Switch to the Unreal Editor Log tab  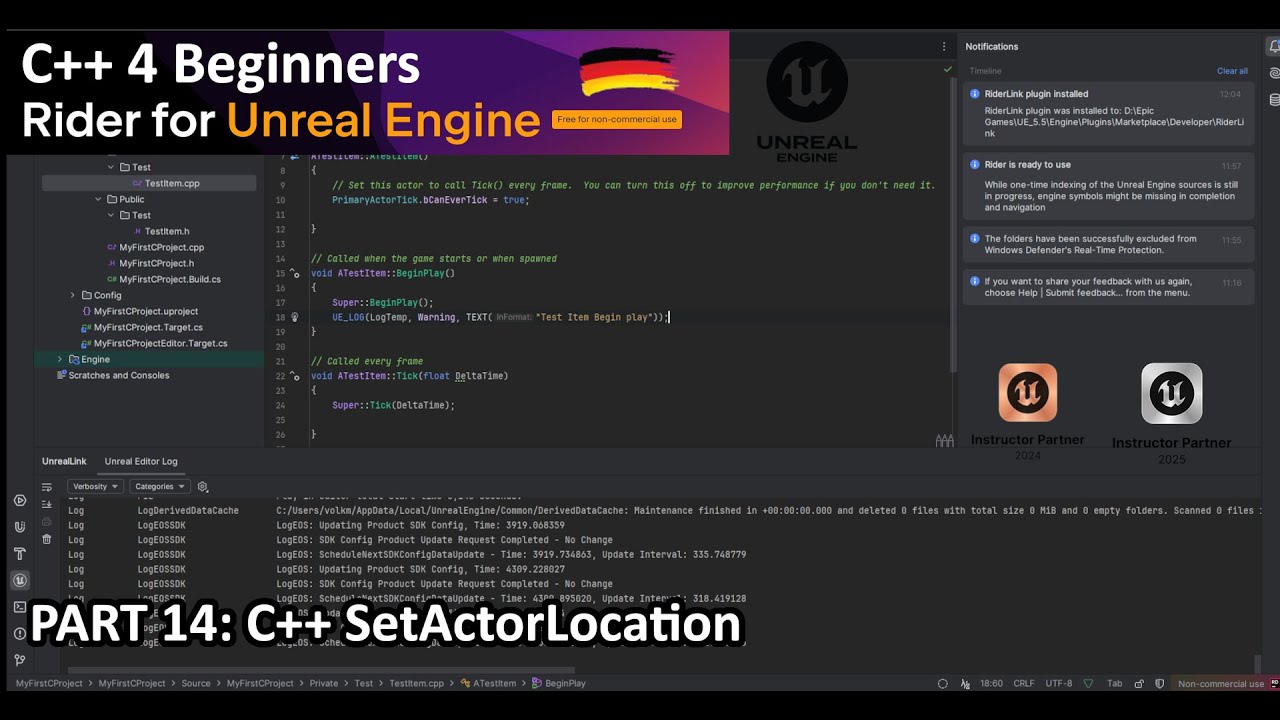click(141, 461)
